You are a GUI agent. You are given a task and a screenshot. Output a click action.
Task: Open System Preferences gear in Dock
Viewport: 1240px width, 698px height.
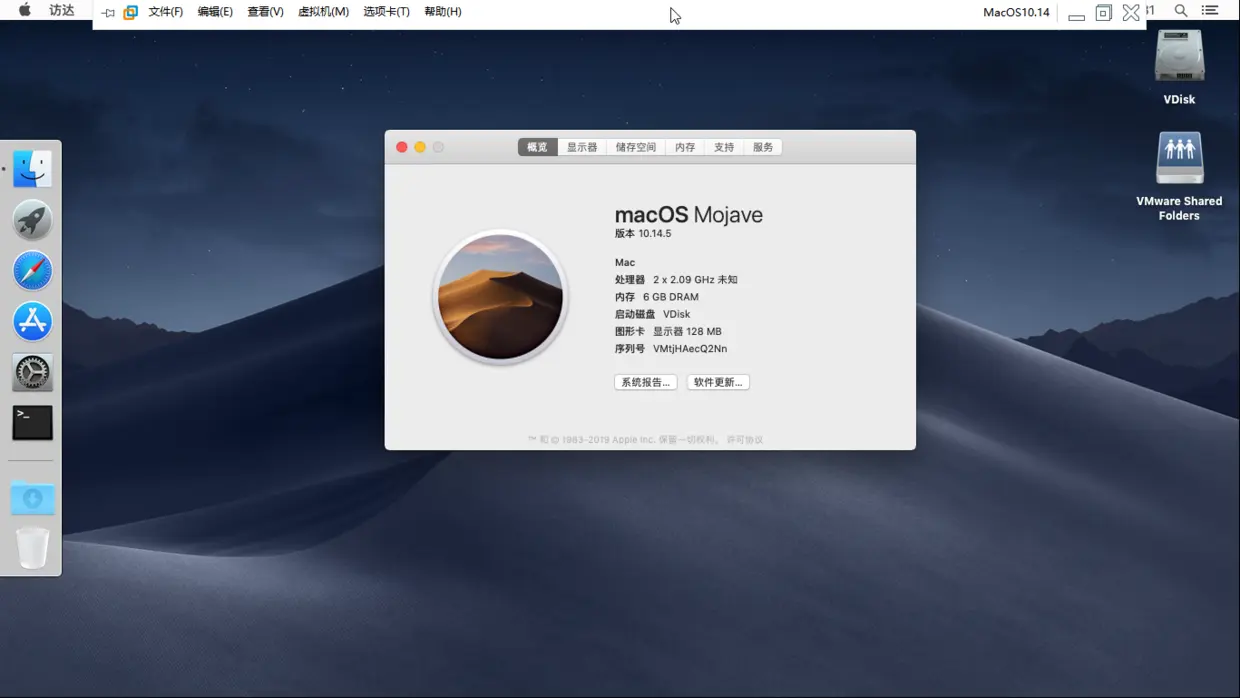[32, 372]
